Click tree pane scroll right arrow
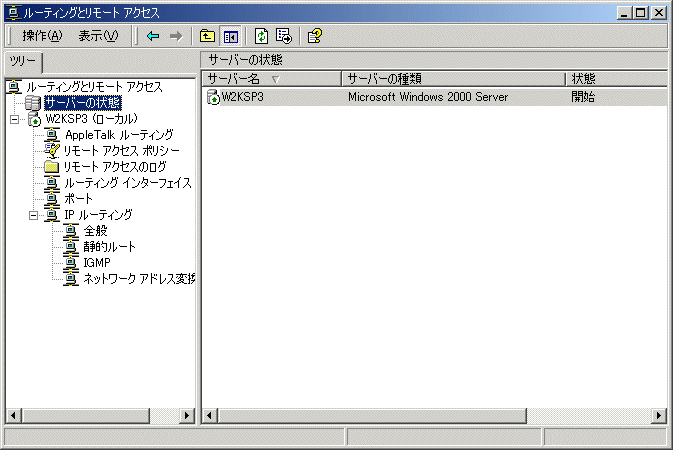The image size is (673, 450). (187, 416)
